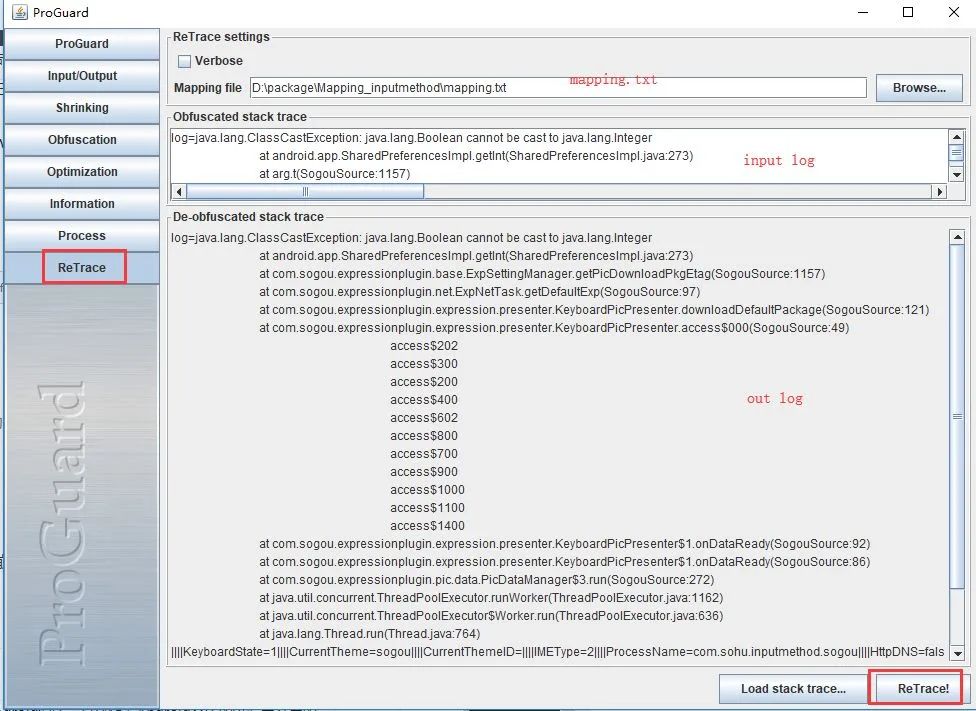Close the ProGuard window

point(954,12)
